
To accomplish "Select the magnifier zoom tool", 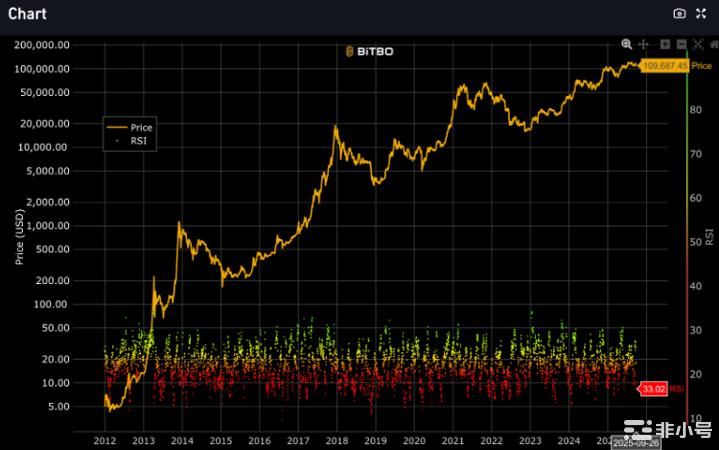I will (x=627, y=44).
